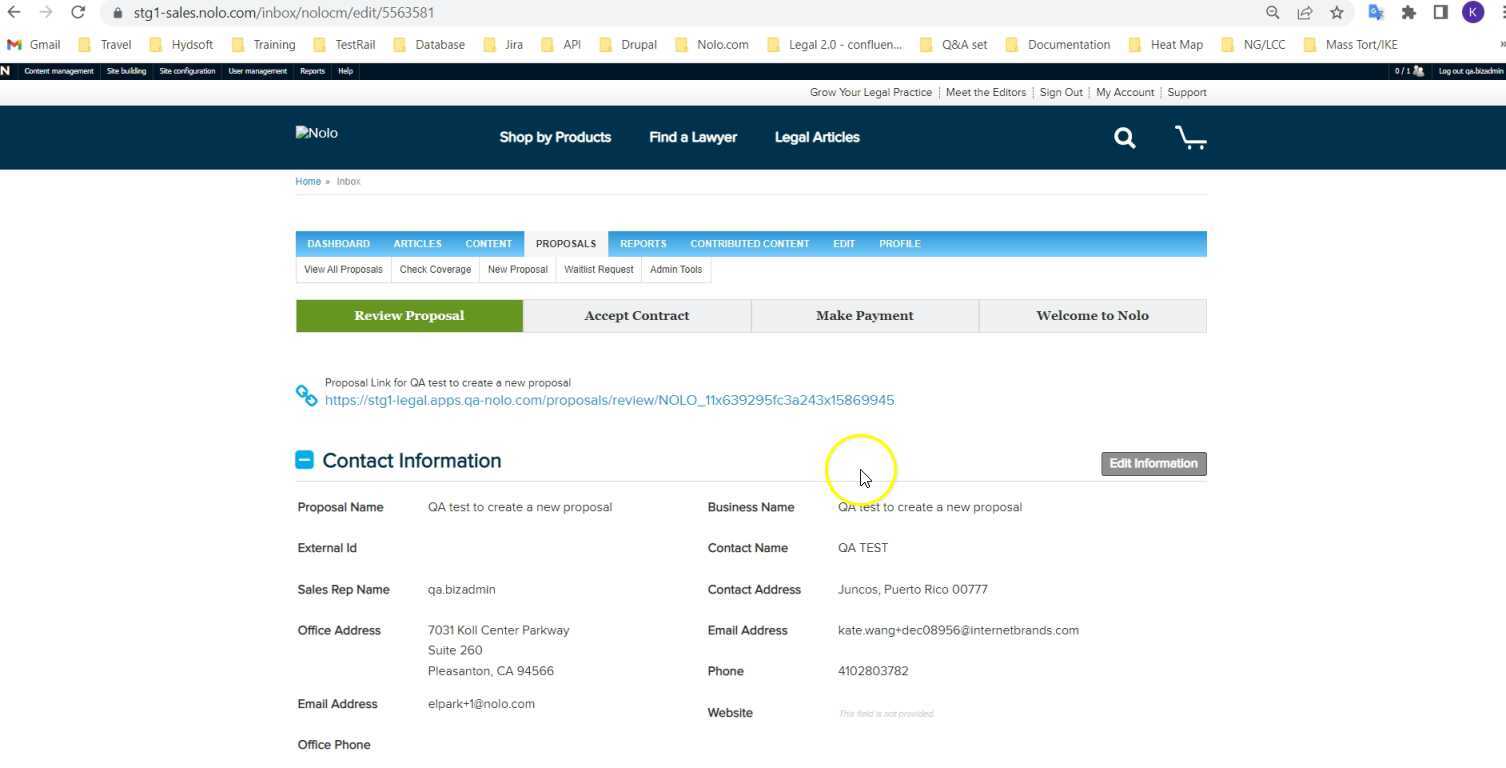Viewport: 1506px width, 768px height.
Task: Click the browser zoom magnifier icon
Action: pyautogui.click(x=1272, y=13)
